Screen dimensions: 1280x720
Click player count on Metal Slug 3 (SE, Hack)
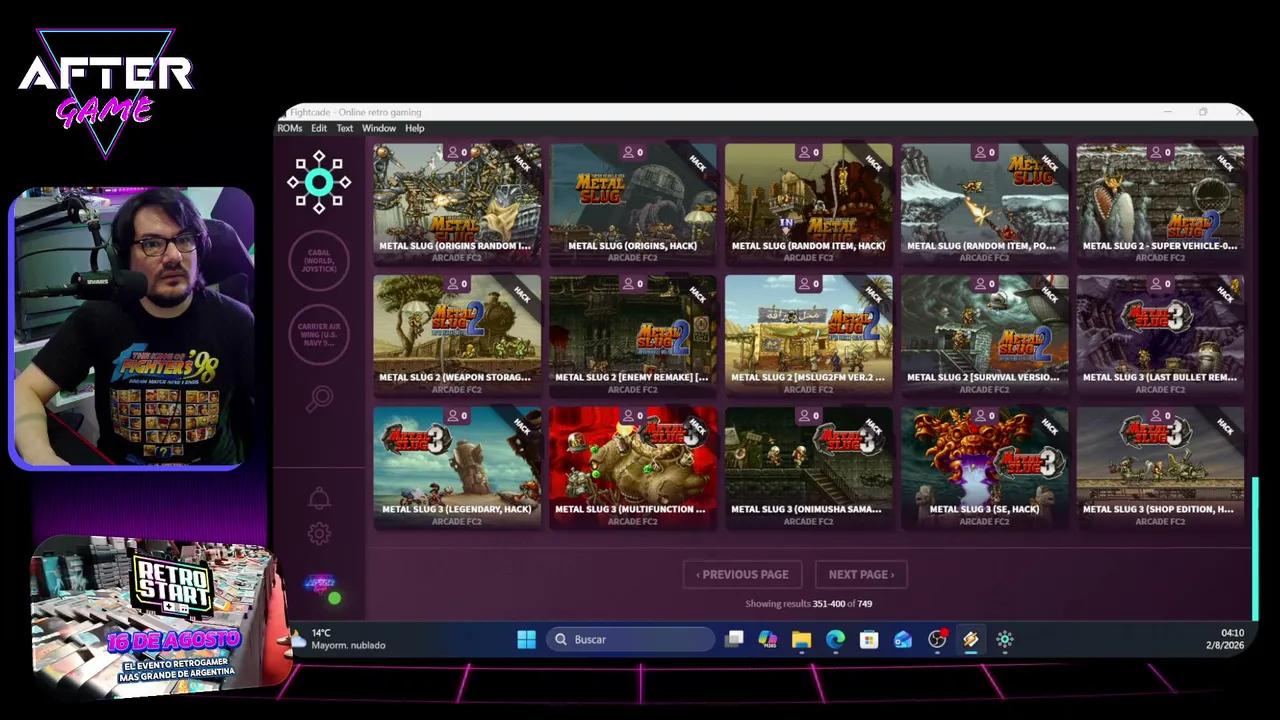985,416
